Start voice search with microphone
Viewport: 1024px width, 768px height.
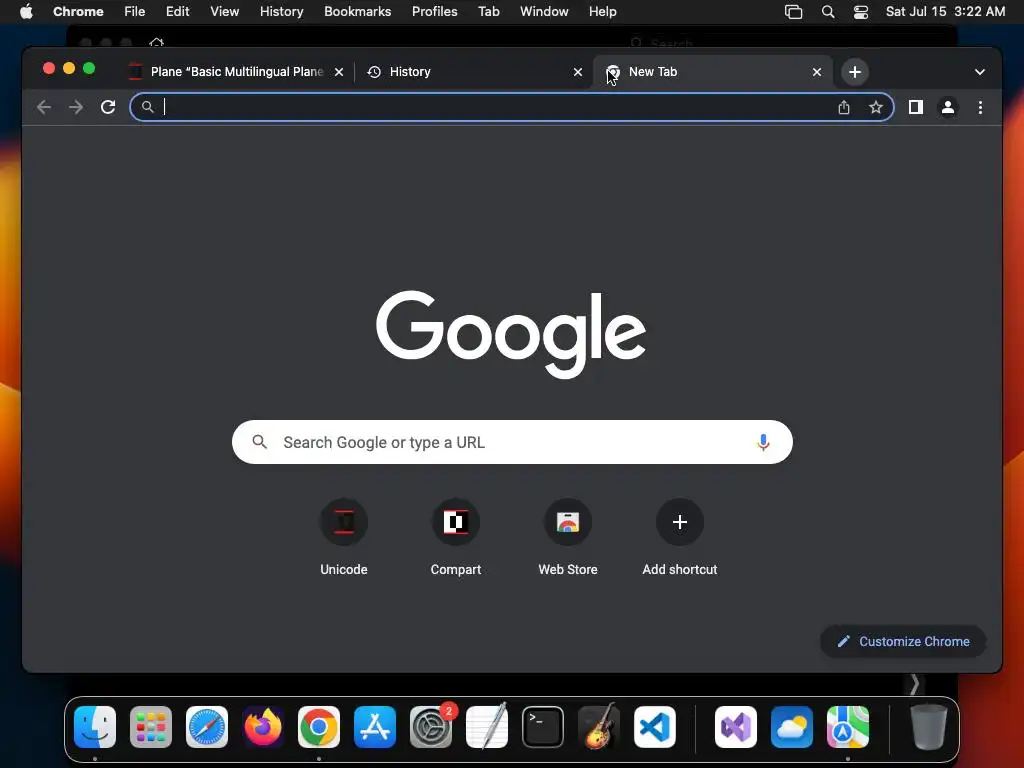tap(763, 442)
